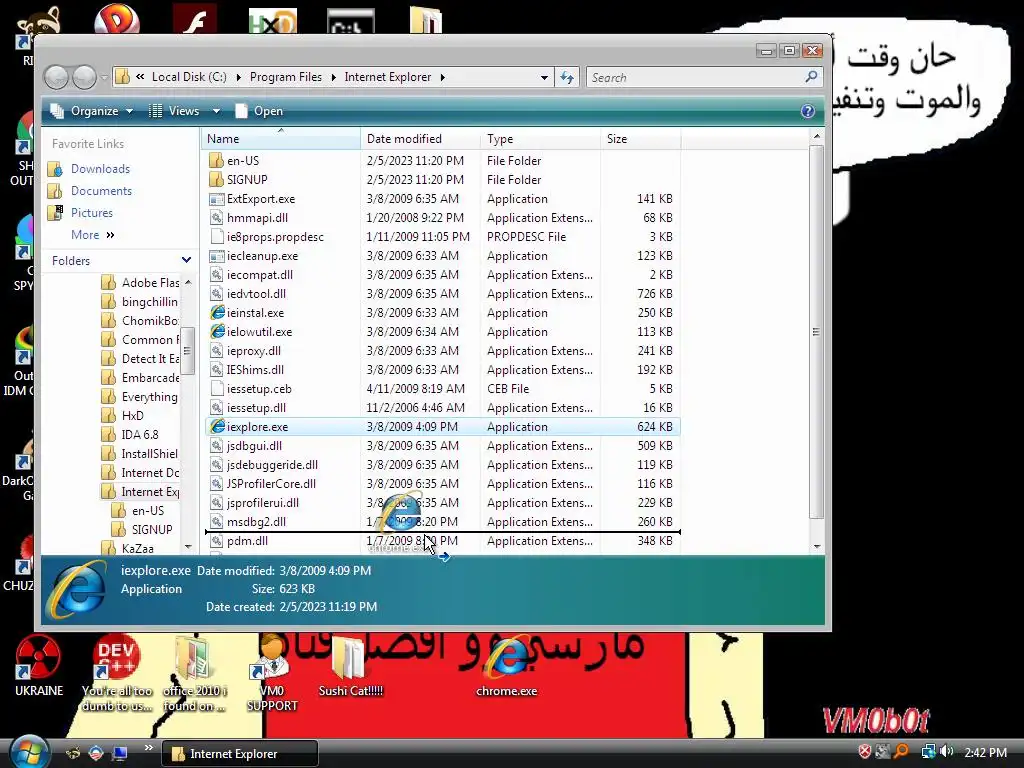Image resolution: width=1024 pixels, height=768 pixels.
Task: Click the Back navigation arrow button
Action: pyautogui.click(x=57, y=78)
